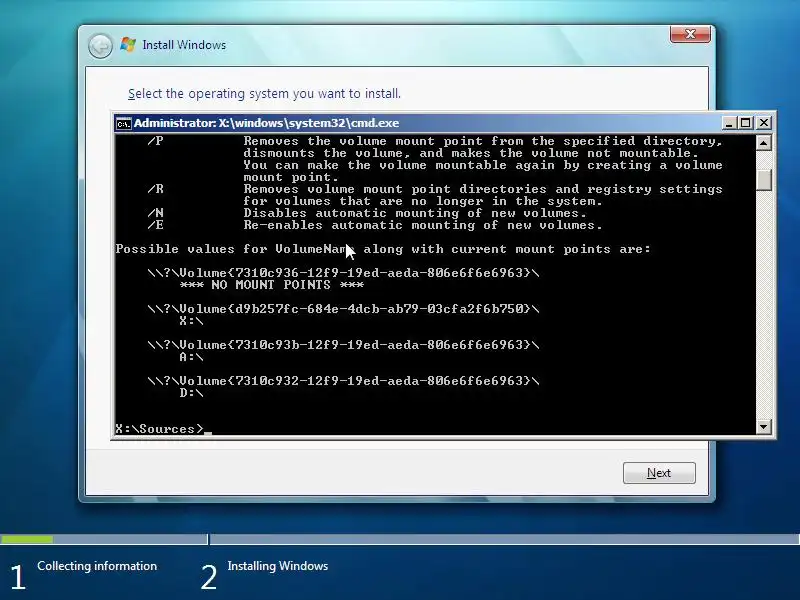Viewport: 800px width, 600px height.
Task: Open the cmd.exe system menu icon
Action: click(123, 123)
